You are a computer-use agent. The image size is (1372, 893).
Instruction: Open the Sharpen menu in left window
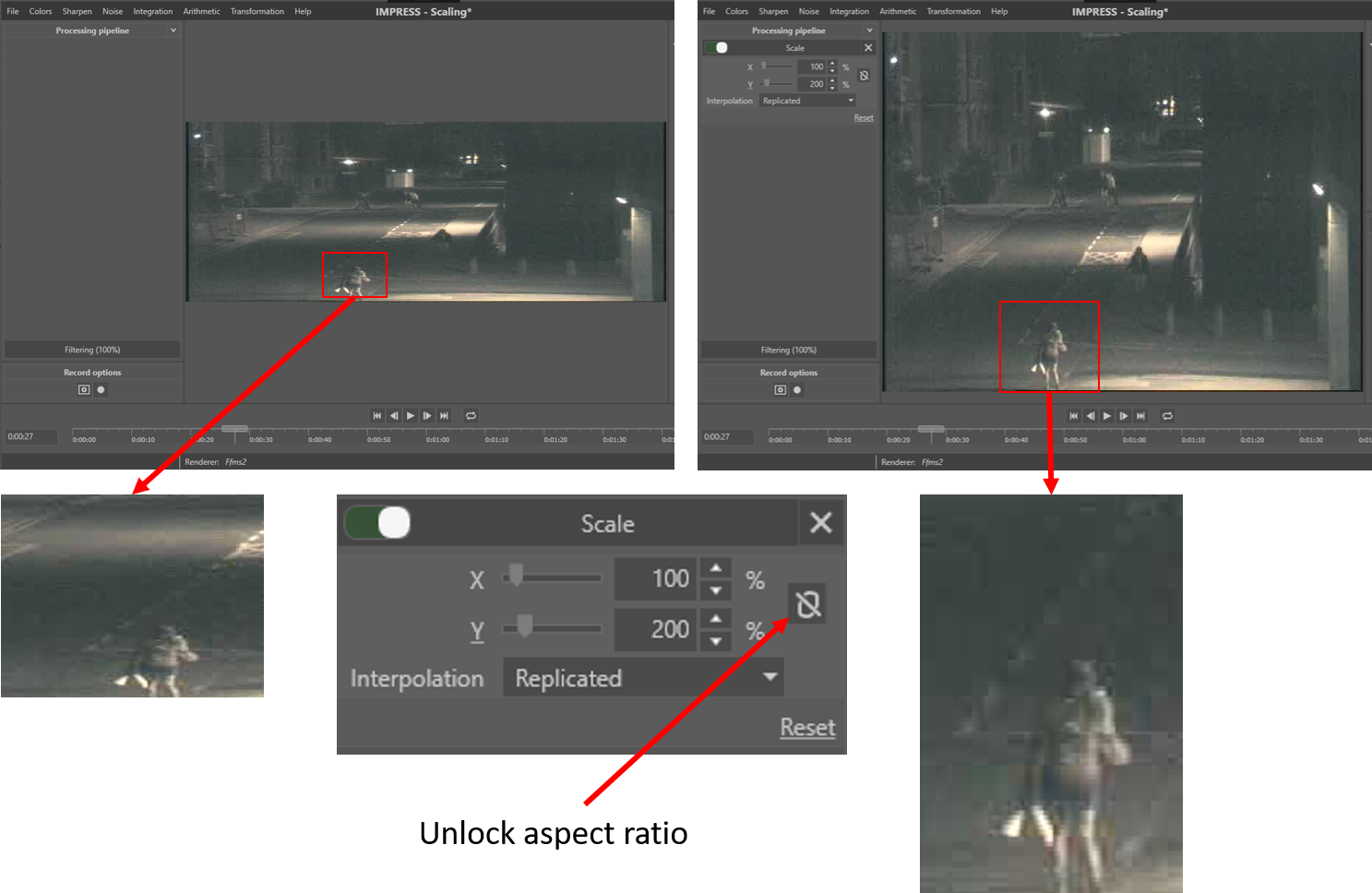[x=78, y=12]
